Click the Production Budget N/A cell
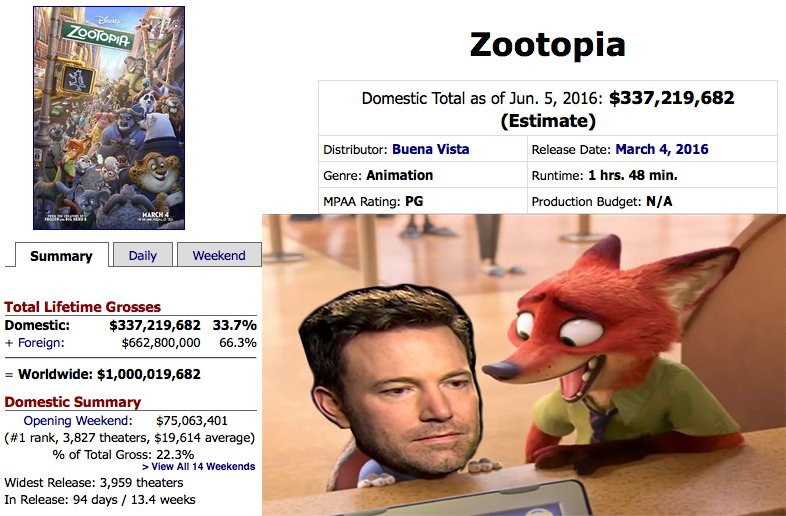786x516 pixels. click(x=652, y=201)
